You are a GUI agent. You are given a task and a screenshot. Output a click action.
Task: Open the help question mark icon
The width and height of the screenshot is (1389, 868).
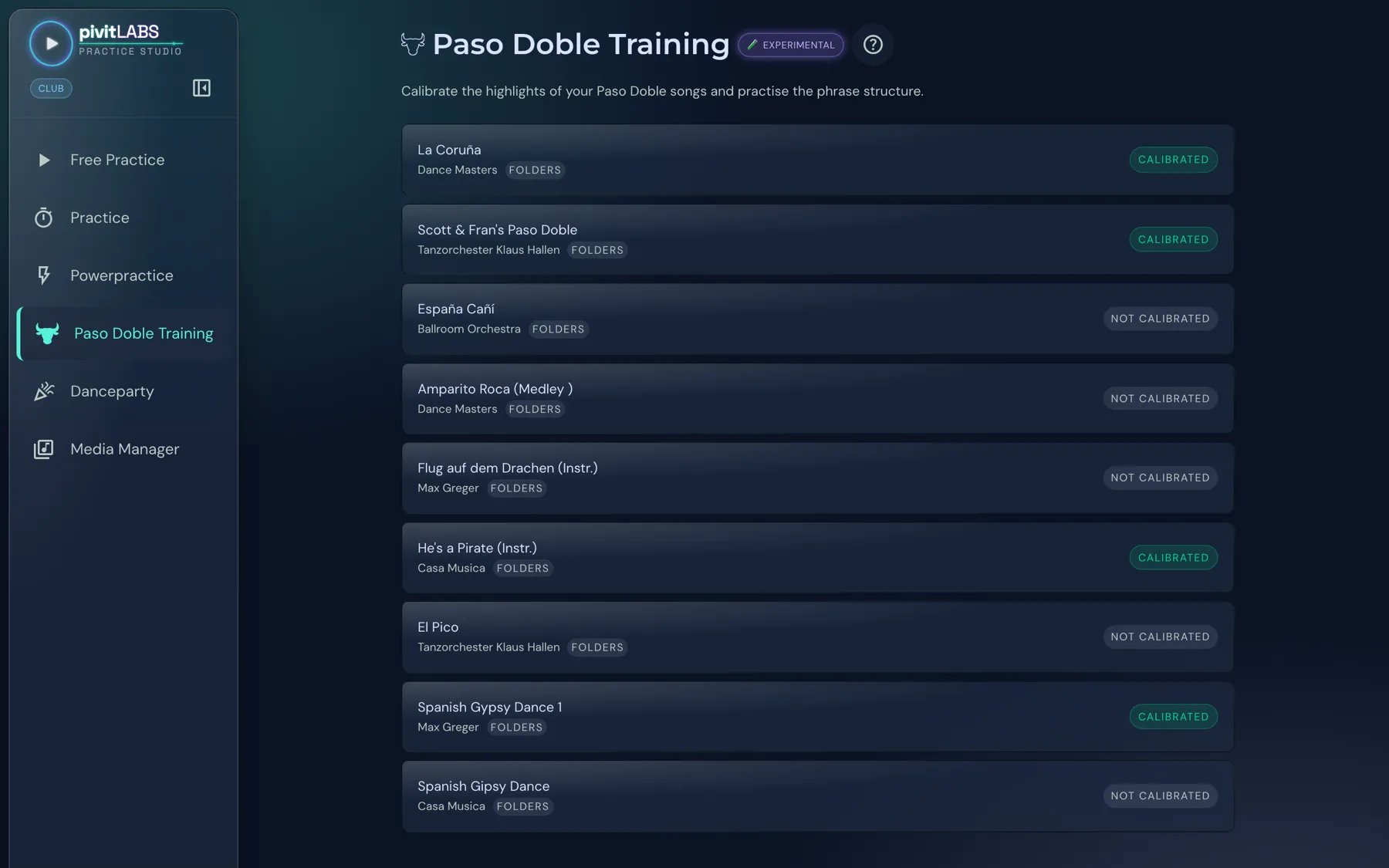coord(873,45)
